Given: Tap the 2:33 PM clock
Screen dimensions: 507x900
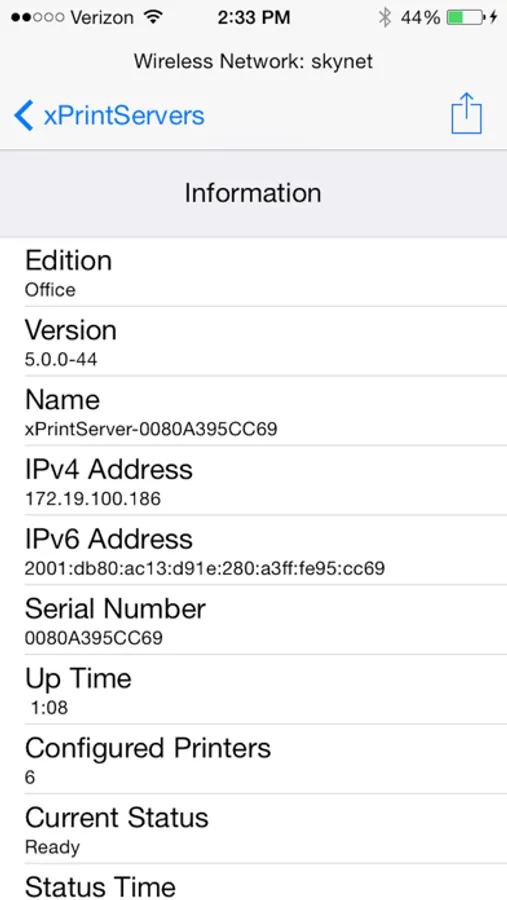Looking at the screenshot, I should point(253,18).
